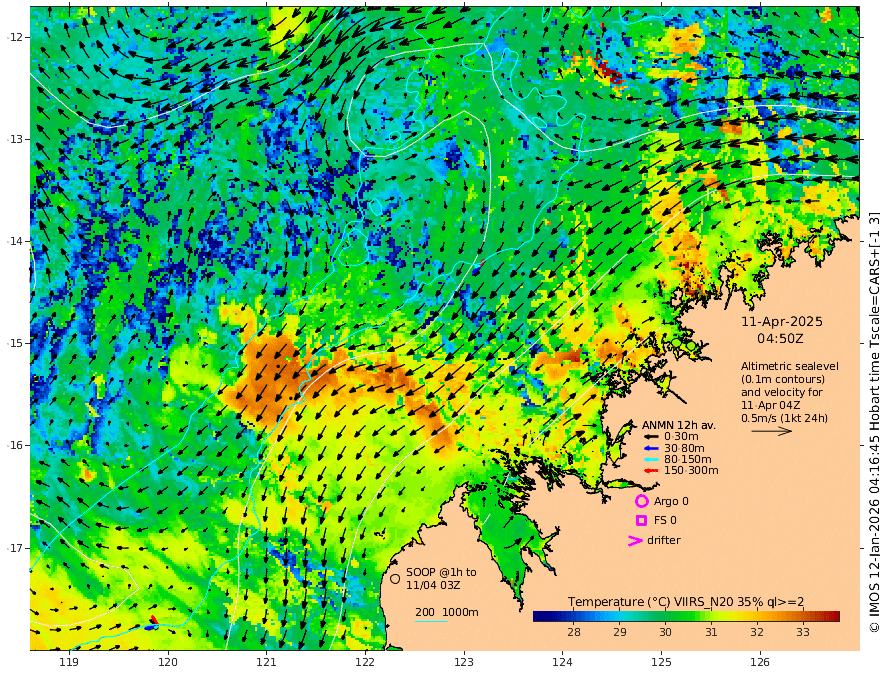Click the longitude axis label 119
The width and height of the screenshot is (880, 680).
[x=69, y=663]
